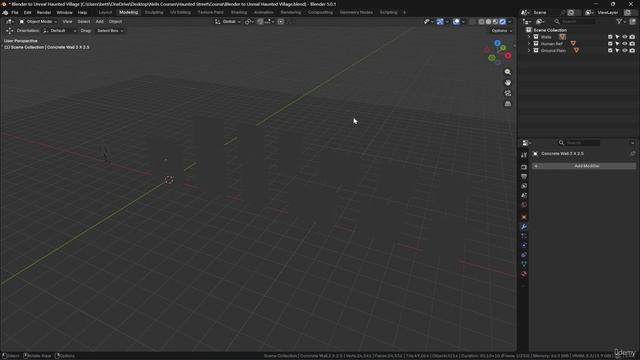Open the Particles properties tab
This screenshot has height=360, width=640.
pos(524,236)
